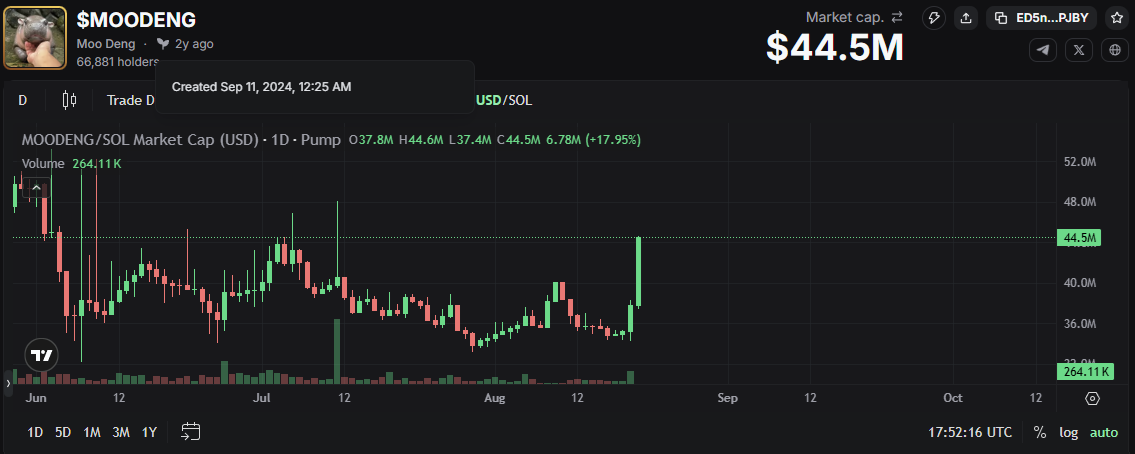The width and height of the screenshot is (1135, 454).
Task: Select the 1M time range
Action: coord(92,432)
